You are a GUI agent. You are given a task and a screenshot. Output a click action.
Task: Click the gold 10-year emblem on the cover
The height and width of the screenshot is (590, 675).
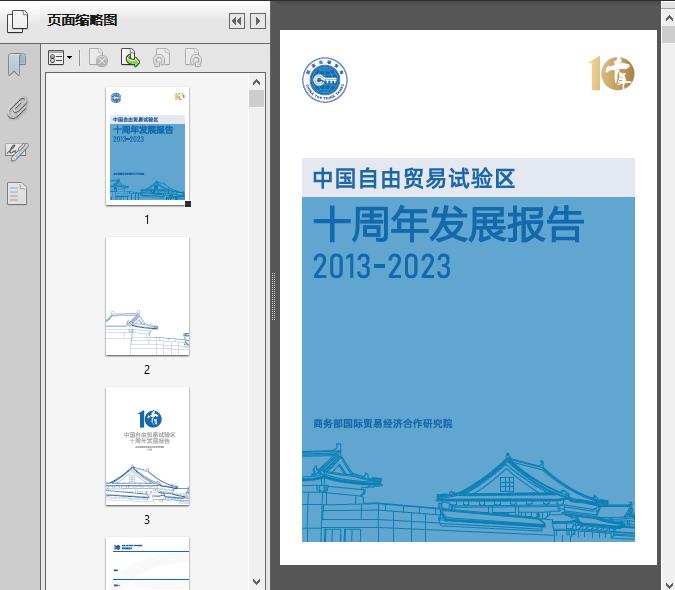[611, 73]
